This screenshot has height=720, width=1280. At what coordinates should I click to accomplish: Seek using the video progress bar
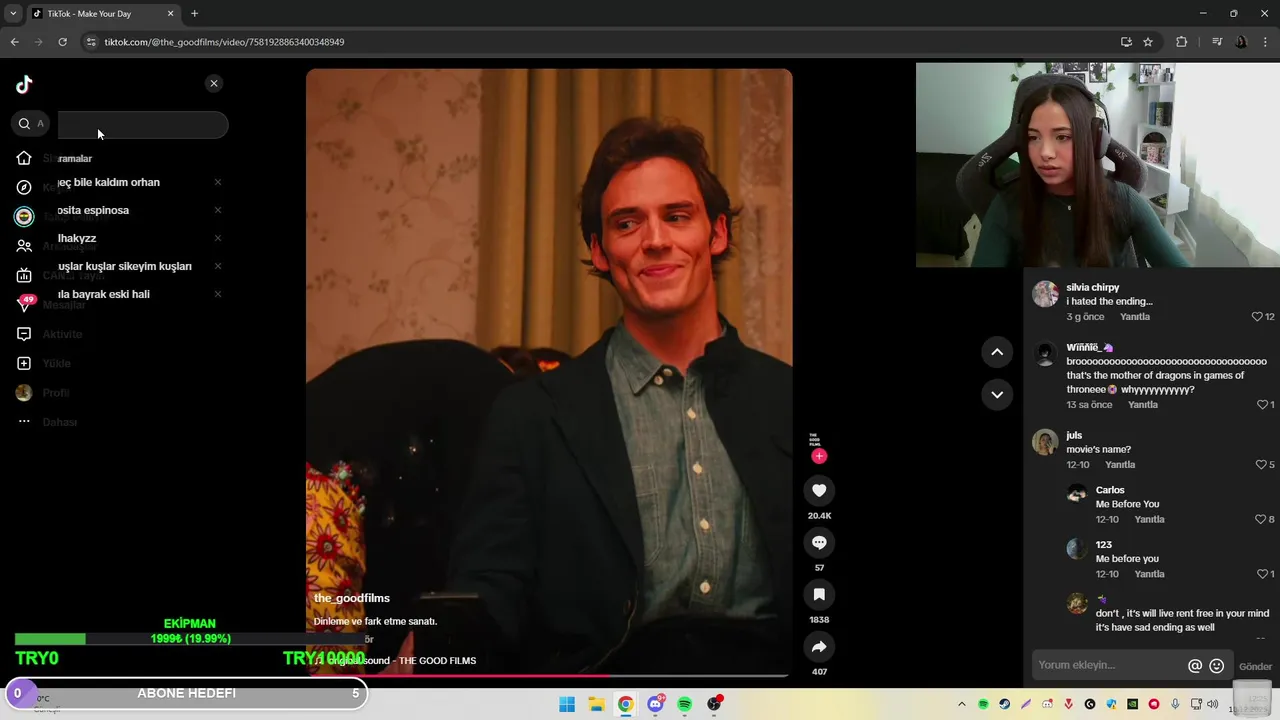pos(549,676)
